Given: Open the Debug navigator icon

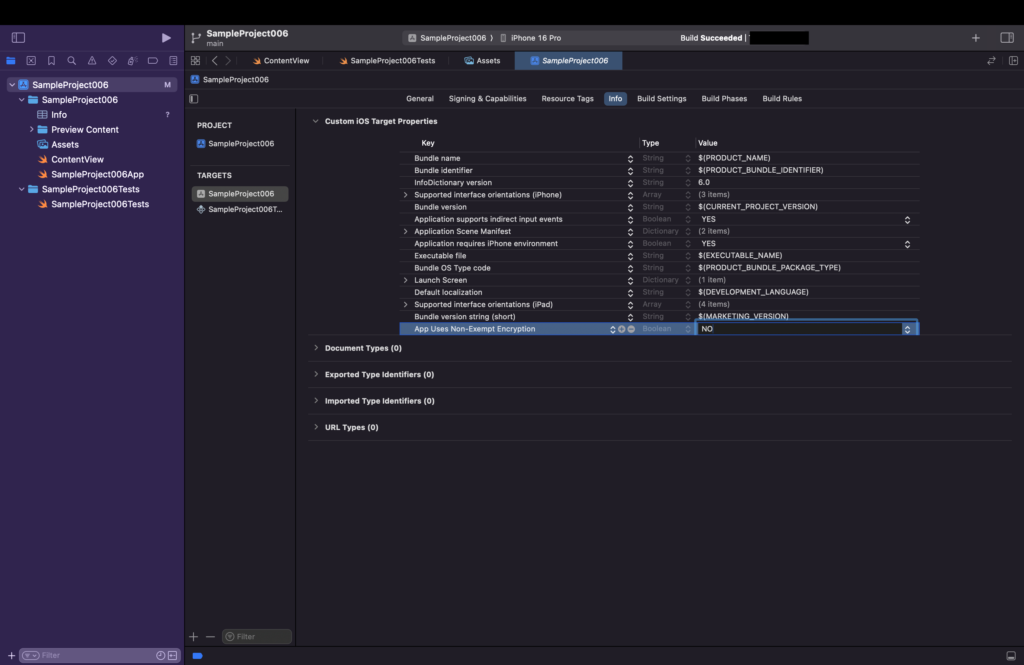Looking at the screenshot, I should tap(133, 61).
